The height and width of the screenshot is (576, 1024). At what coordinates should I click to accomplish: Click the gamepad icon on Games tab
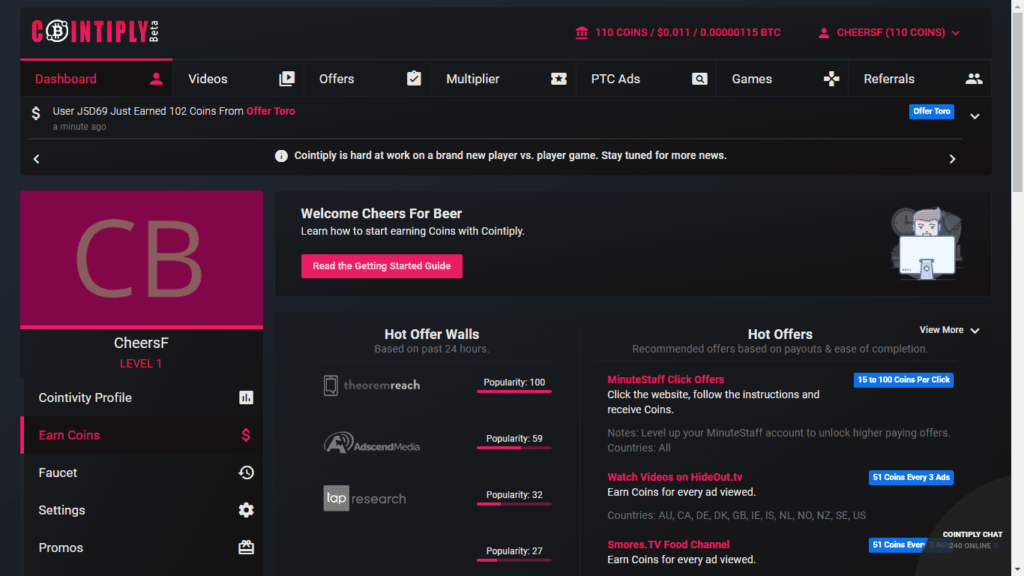click(831, 79)
